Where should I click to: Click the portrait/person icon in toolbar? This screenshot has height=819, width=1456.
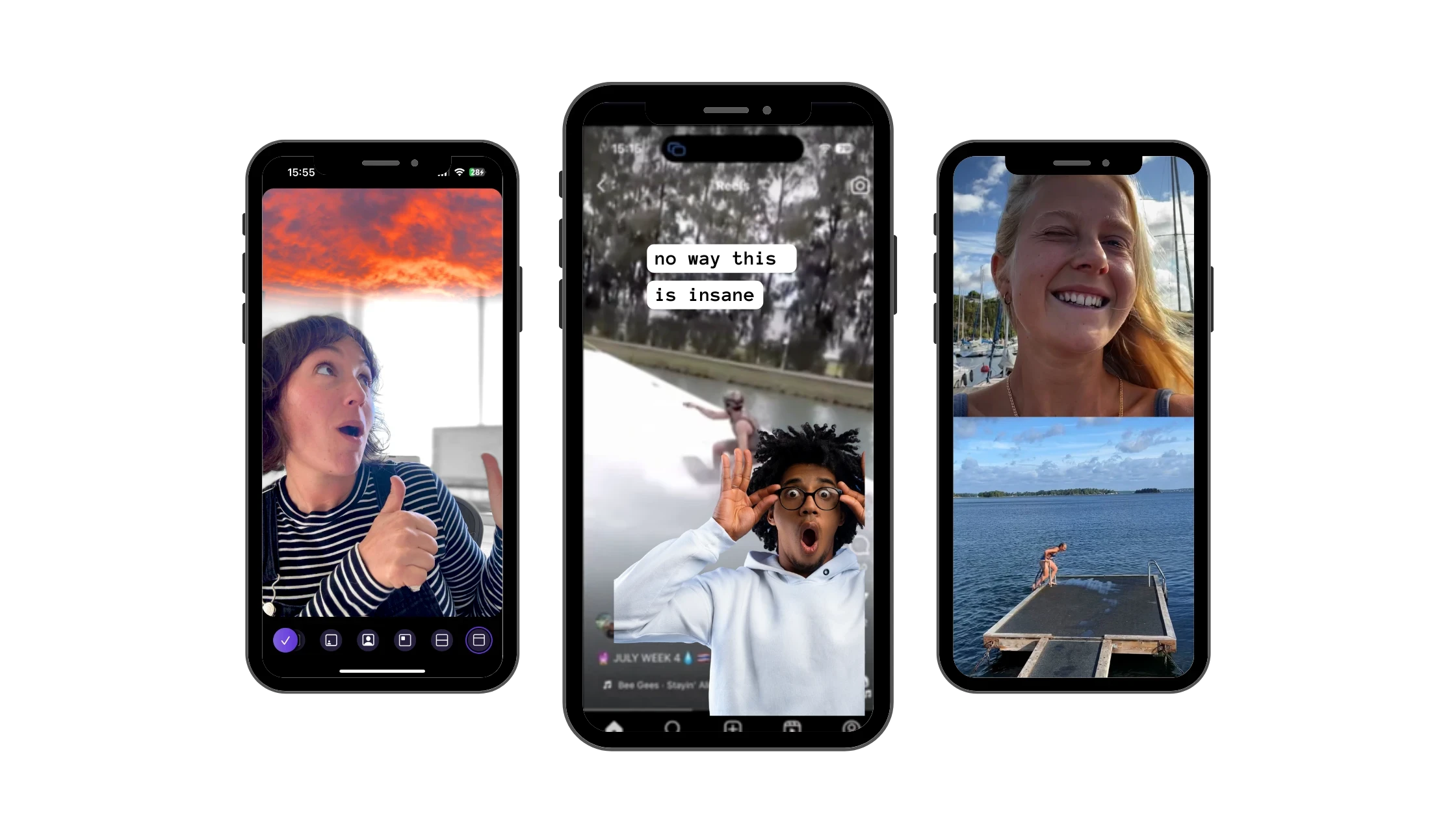pyautogui.click(x=367, y=640)
